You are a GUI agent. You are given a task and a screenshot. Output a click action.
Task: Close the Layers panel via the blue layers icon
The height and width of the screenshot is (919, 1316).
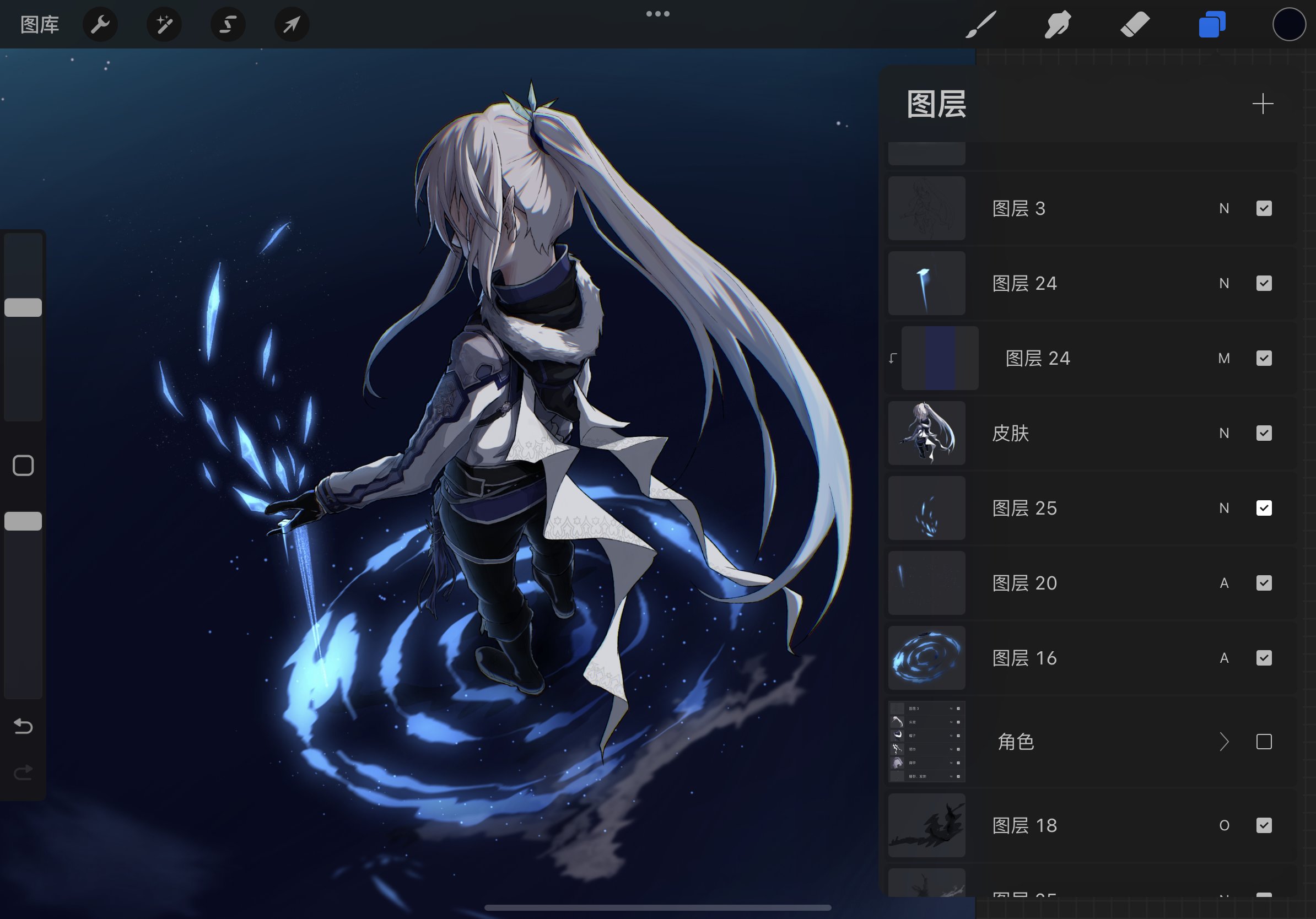coord(1212,25)
